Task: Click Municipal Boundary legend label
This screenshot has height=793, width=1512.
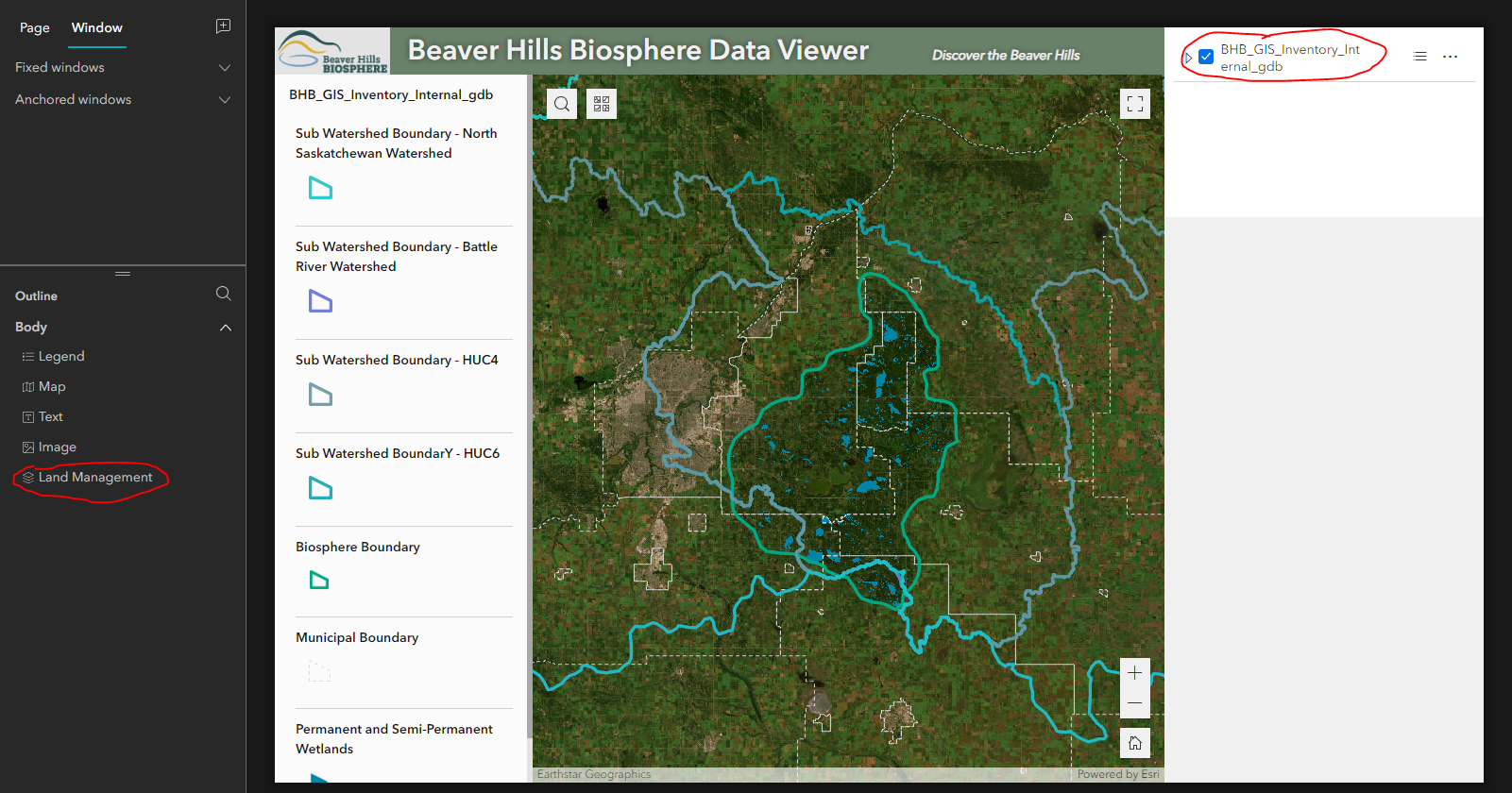Action: [357, 638]
